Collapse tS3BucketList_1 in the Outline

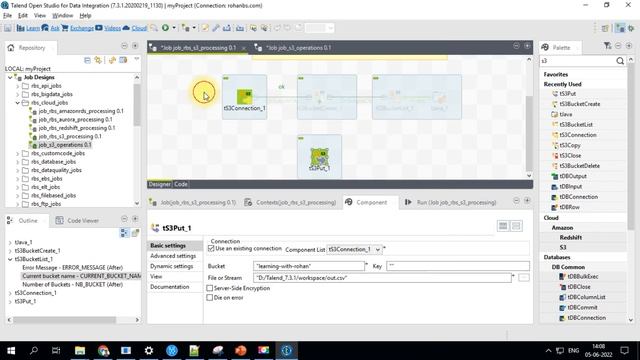10,259
